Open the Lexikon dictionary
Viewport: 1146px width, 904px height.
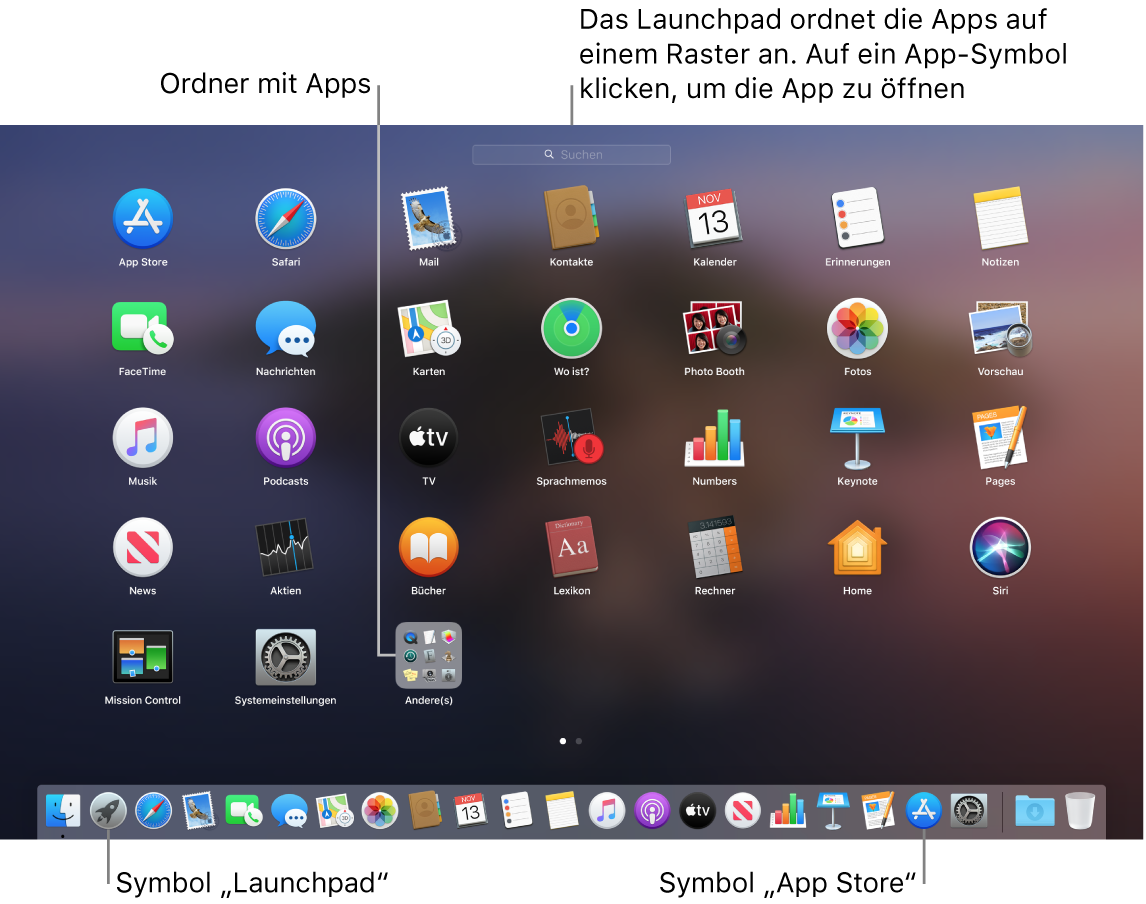(x=571, y=547)
